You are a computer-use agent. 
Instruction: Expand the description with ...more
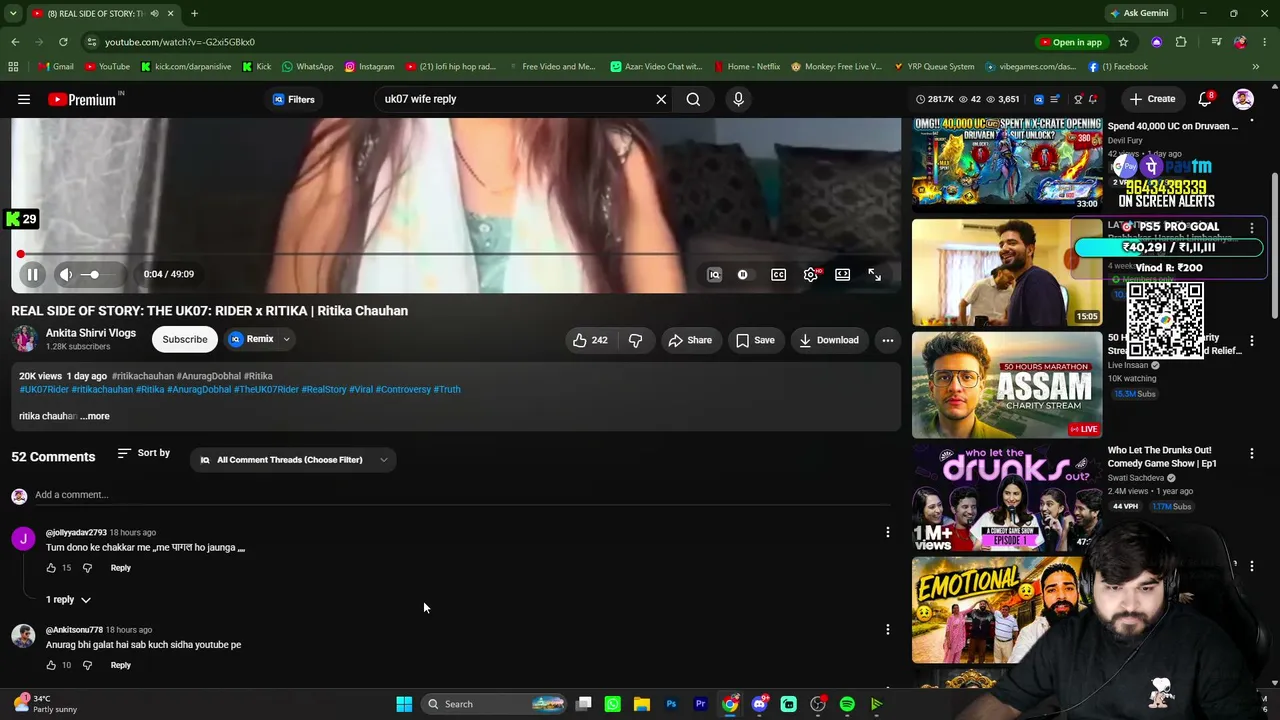click(x=95, y=416)
